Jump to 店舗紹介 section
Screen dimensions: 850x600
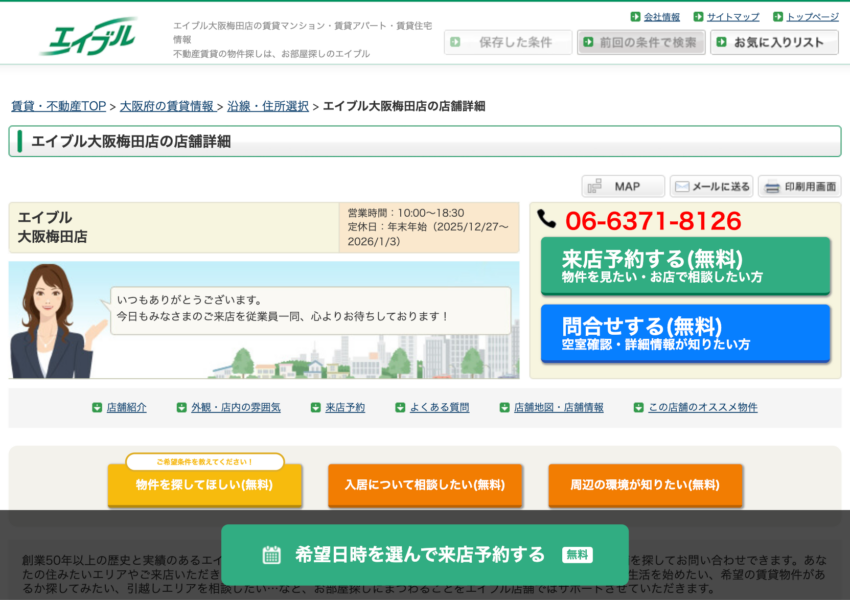point(126,408)
